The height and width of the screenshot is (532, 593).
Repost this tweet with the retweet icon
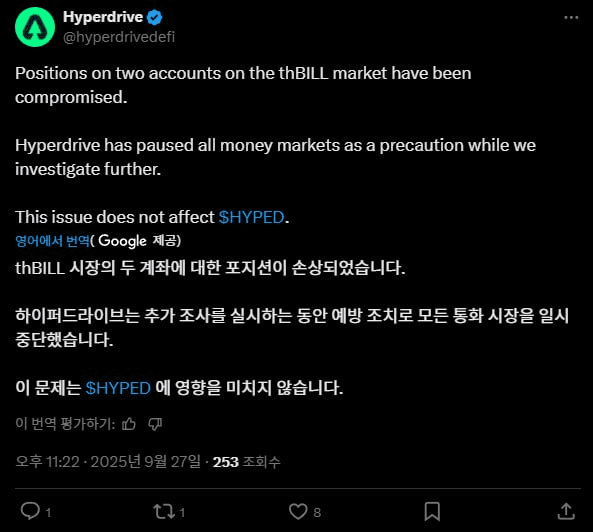click(x=164, y=512)
